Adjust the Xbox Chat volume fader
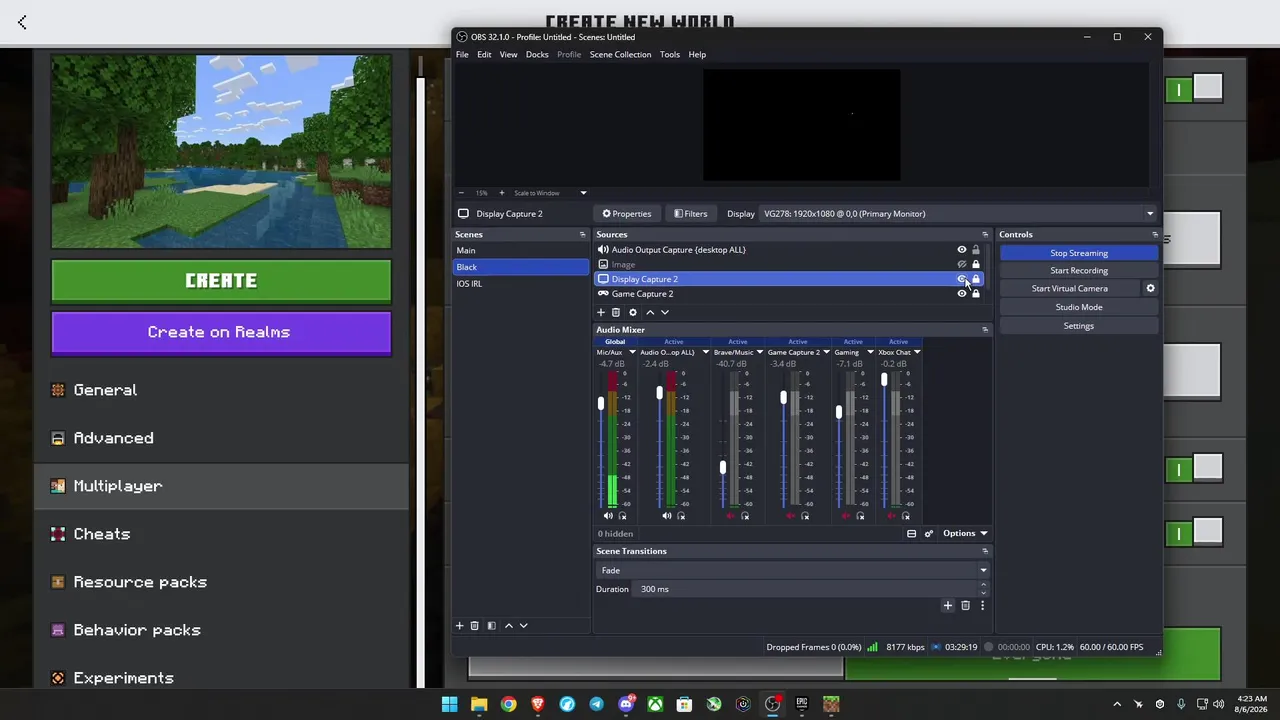This screenshot has height=720, width=1280. pos(884,380)
